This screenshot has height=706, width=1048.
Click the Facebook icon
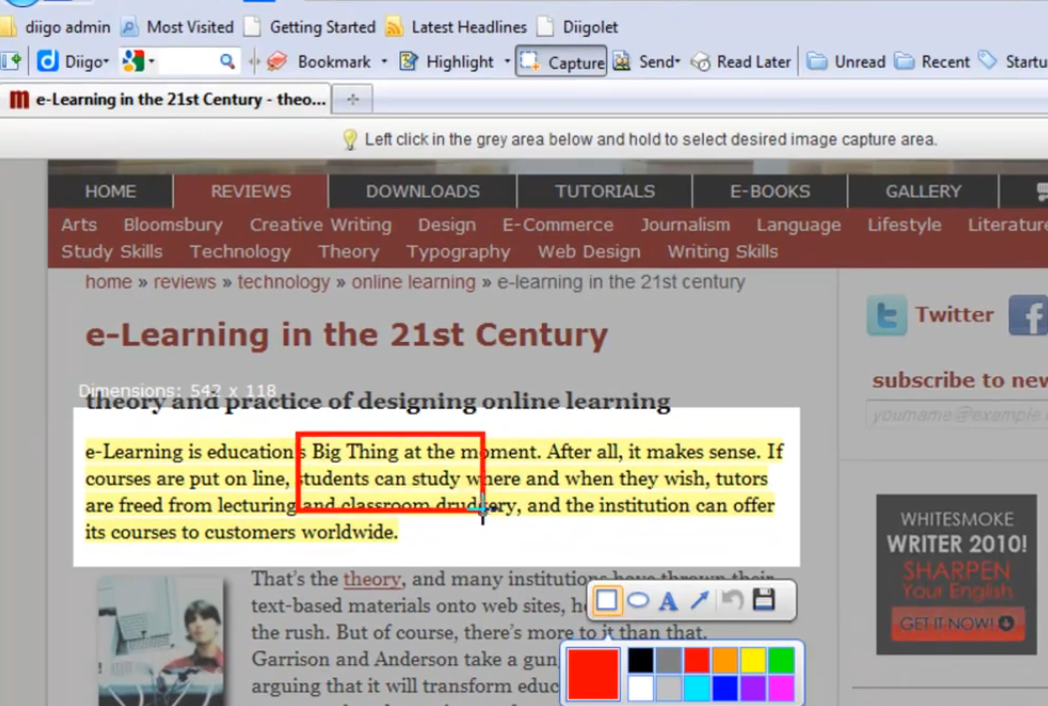click(x=1029, y=315)
